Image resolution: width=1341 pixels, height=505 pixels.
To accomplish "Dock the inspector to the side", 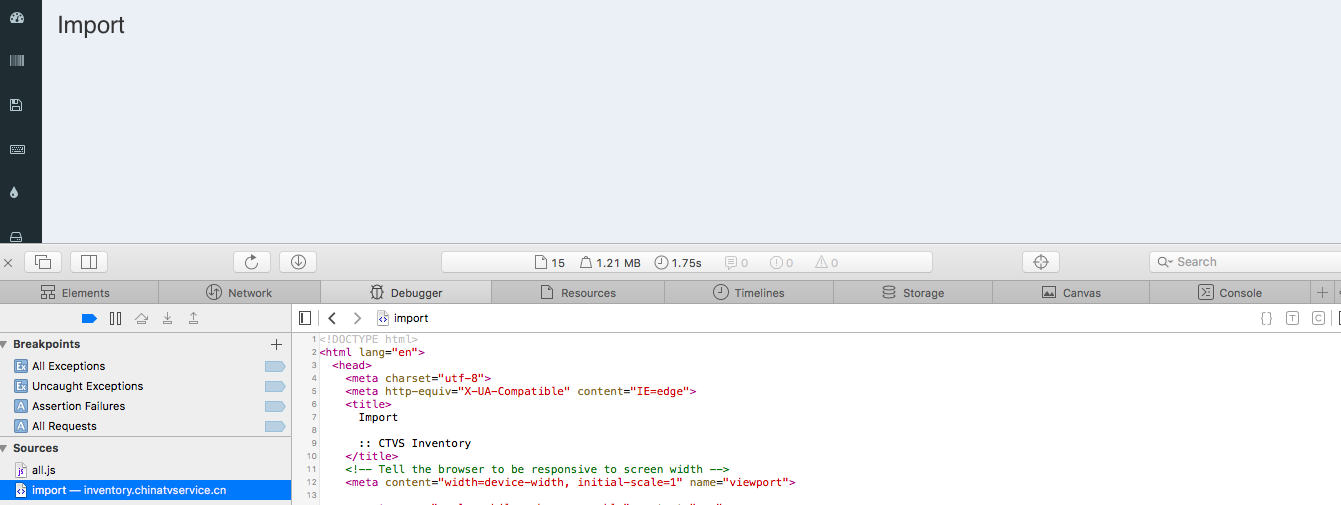I will (89, 262).
